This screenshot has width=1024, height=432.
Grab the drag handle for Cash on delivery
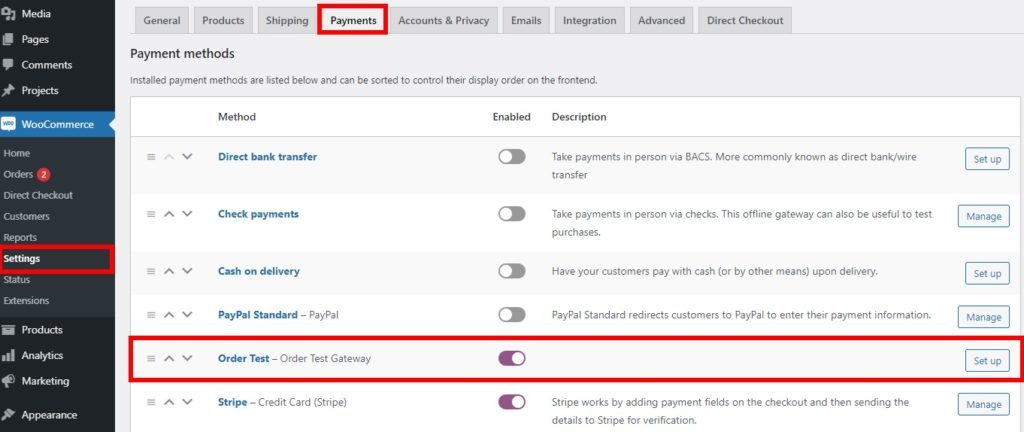click(x=151, y=271)
